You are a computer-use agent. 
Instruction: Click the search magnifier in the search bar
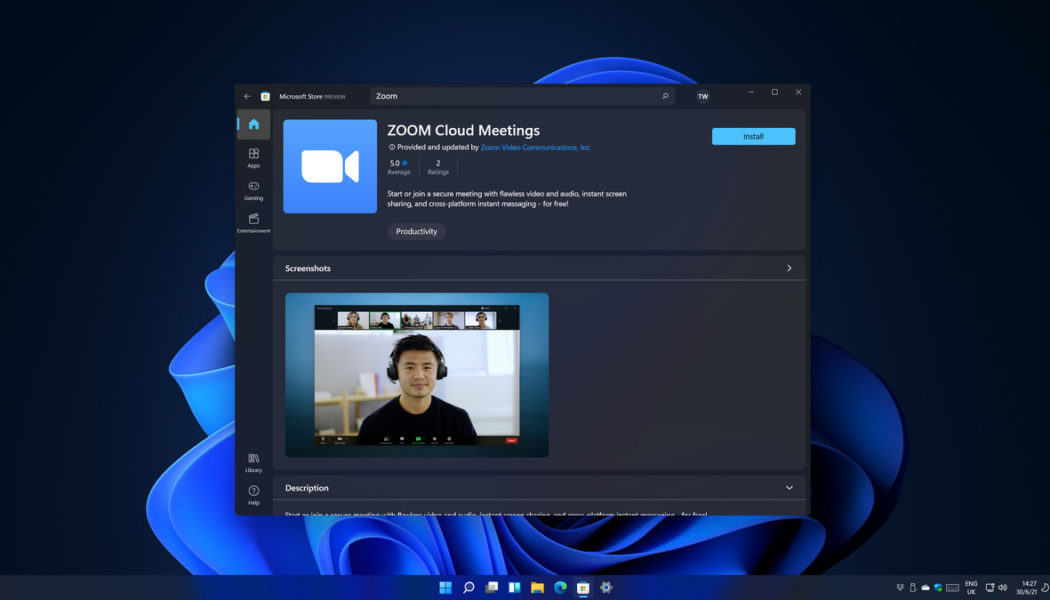click(664, 96)
